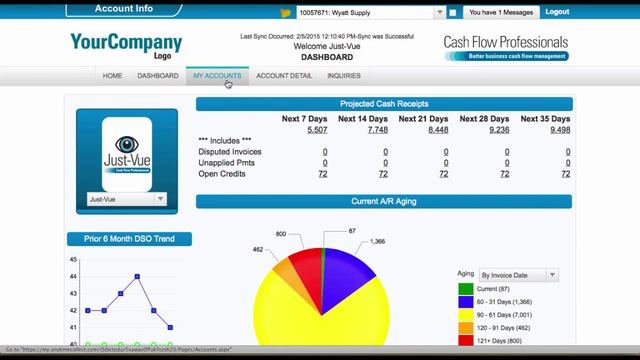Click Disputed Invoices 0 under Next 7 Days
Screen dimensions: 640x360
click(x=325, y=152)
